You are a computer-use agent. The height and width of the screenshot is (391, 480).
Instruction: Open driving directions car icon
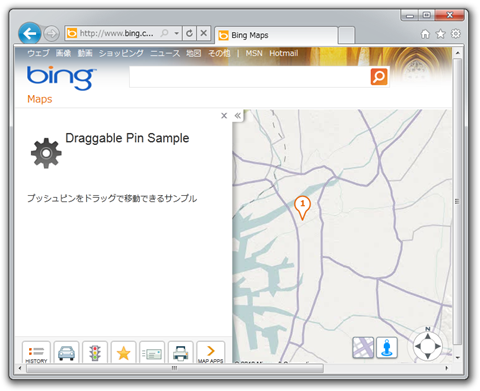[x=66, y=352]
